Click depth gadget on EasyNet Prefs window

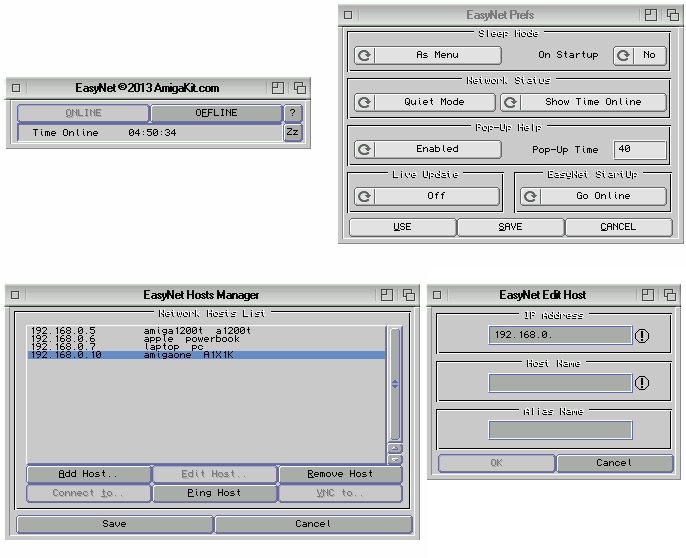[x=672, y=15]
